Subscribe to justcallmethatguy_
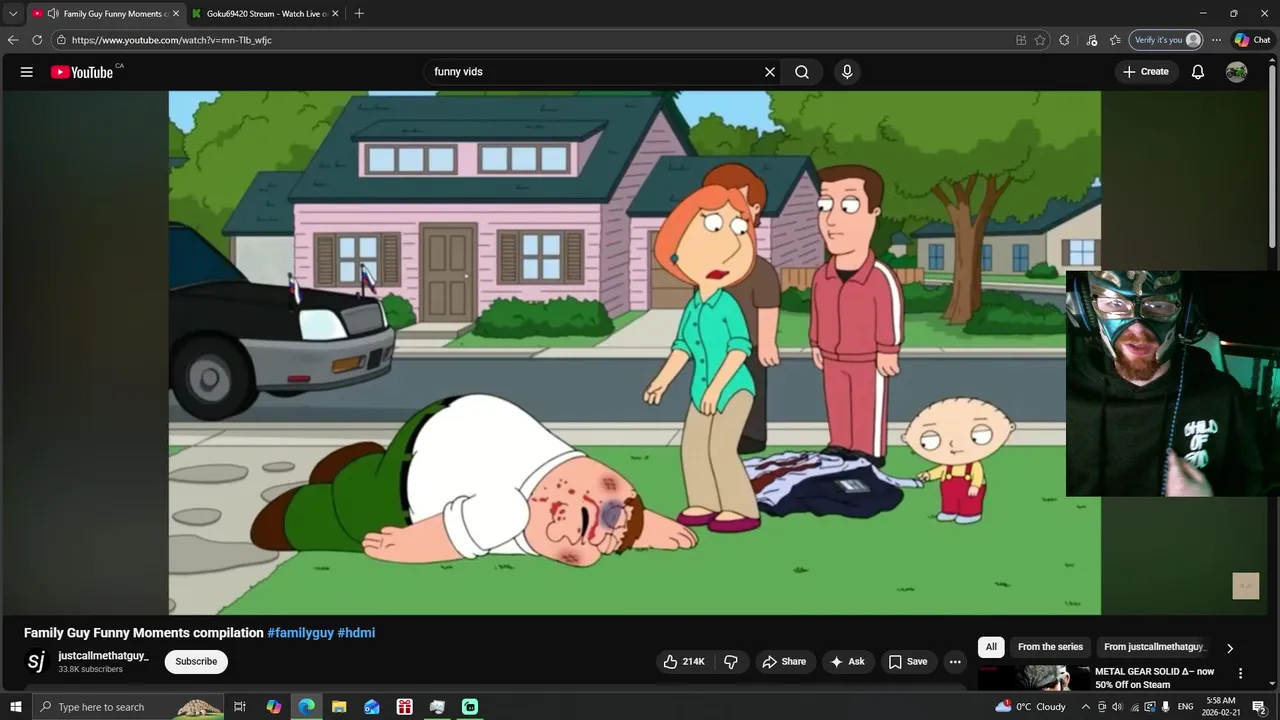Image resolution: width=1280 pixels, height=720 pixels. [x=196, y=661]
